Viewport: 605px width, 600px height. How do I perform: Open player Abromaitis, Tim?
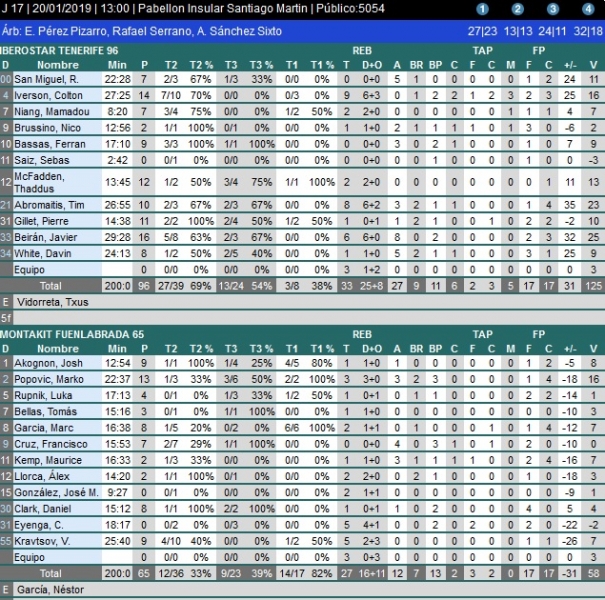tap(49, 205)
